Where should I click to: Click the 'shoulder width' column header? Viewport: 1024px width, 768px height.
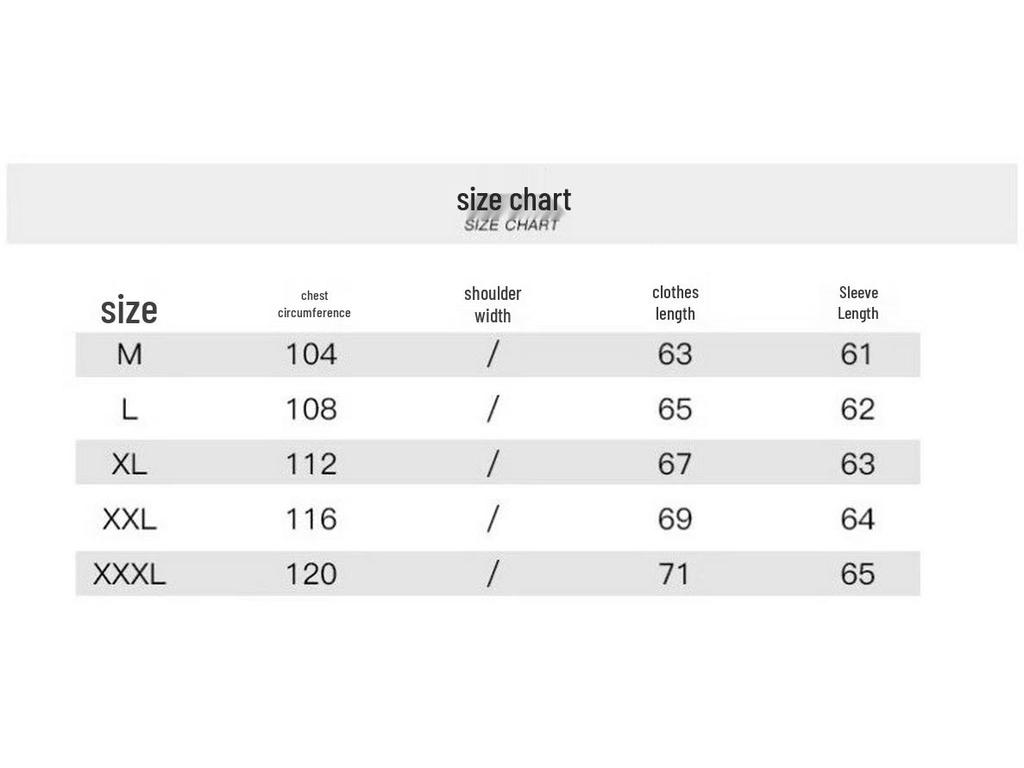point(492,304)
